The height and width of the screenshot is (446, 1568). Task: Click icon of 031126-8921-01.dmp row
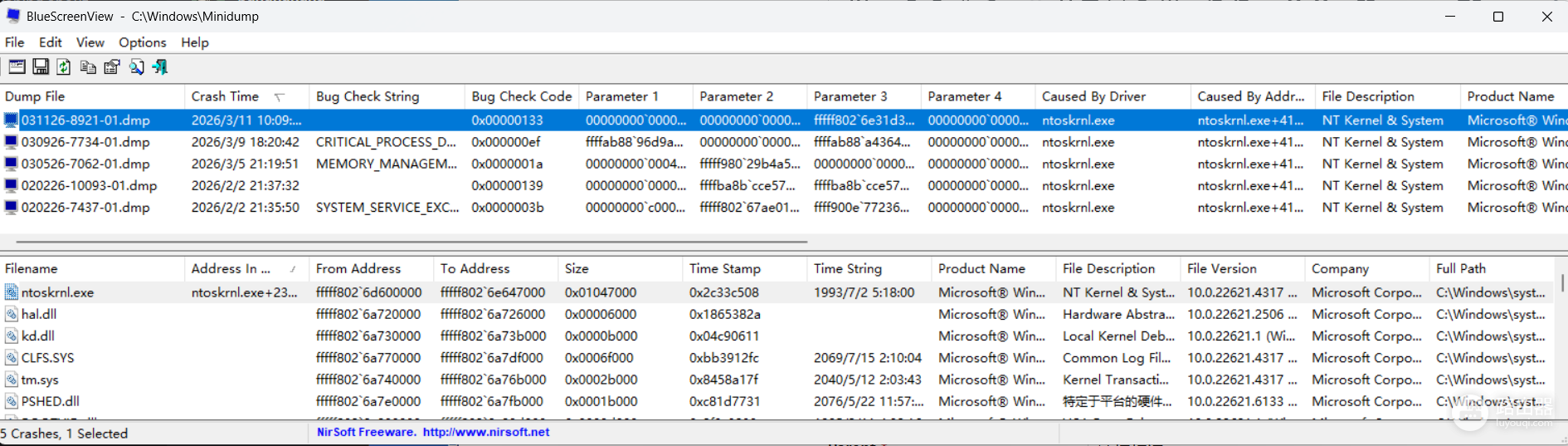(x=11, y=120)
